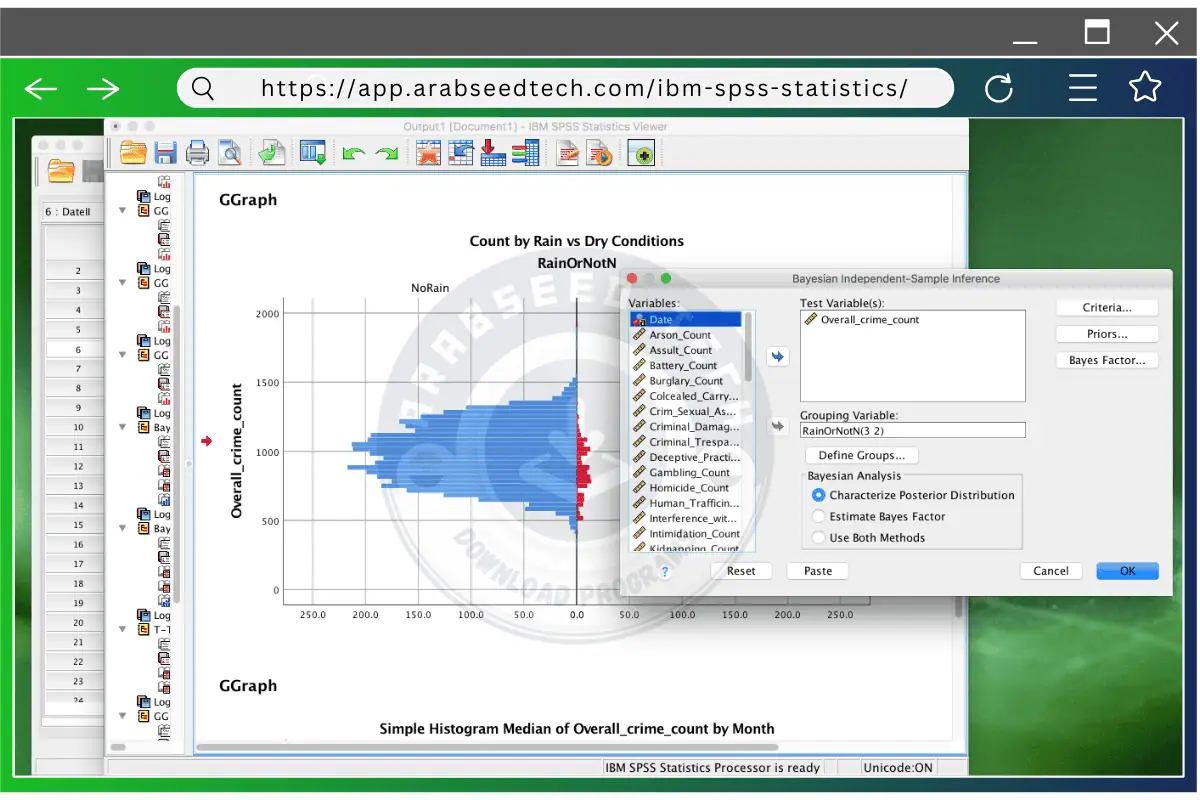This screenshot has width=1200, height=800.
Task: Click the Print icon in Viewer toolbar
Action: coord(197,153)
